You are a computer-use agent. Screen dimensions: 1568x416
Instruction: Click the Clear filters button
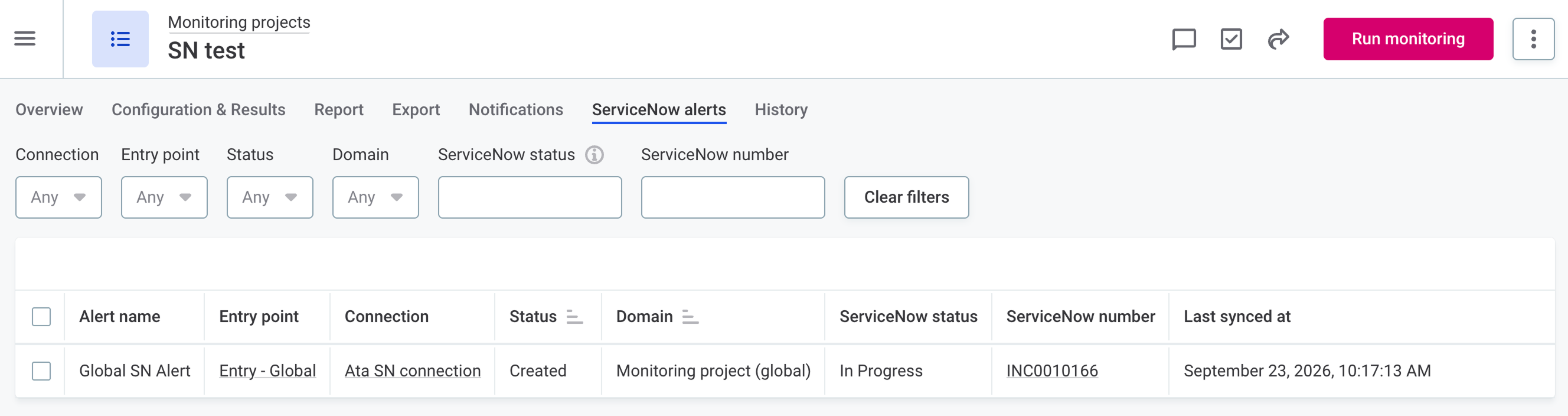tap(906, 197)
